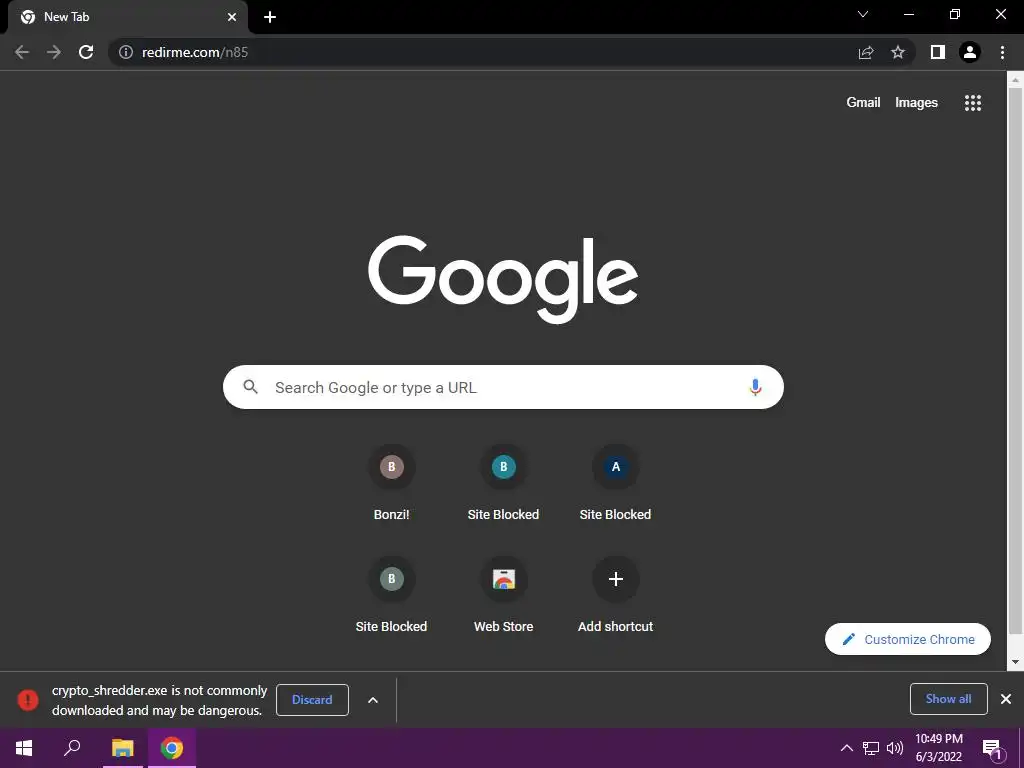Open the Chrome profile avatar
This screenshot has width=1024, height=768.
click(x=970, y=52)
